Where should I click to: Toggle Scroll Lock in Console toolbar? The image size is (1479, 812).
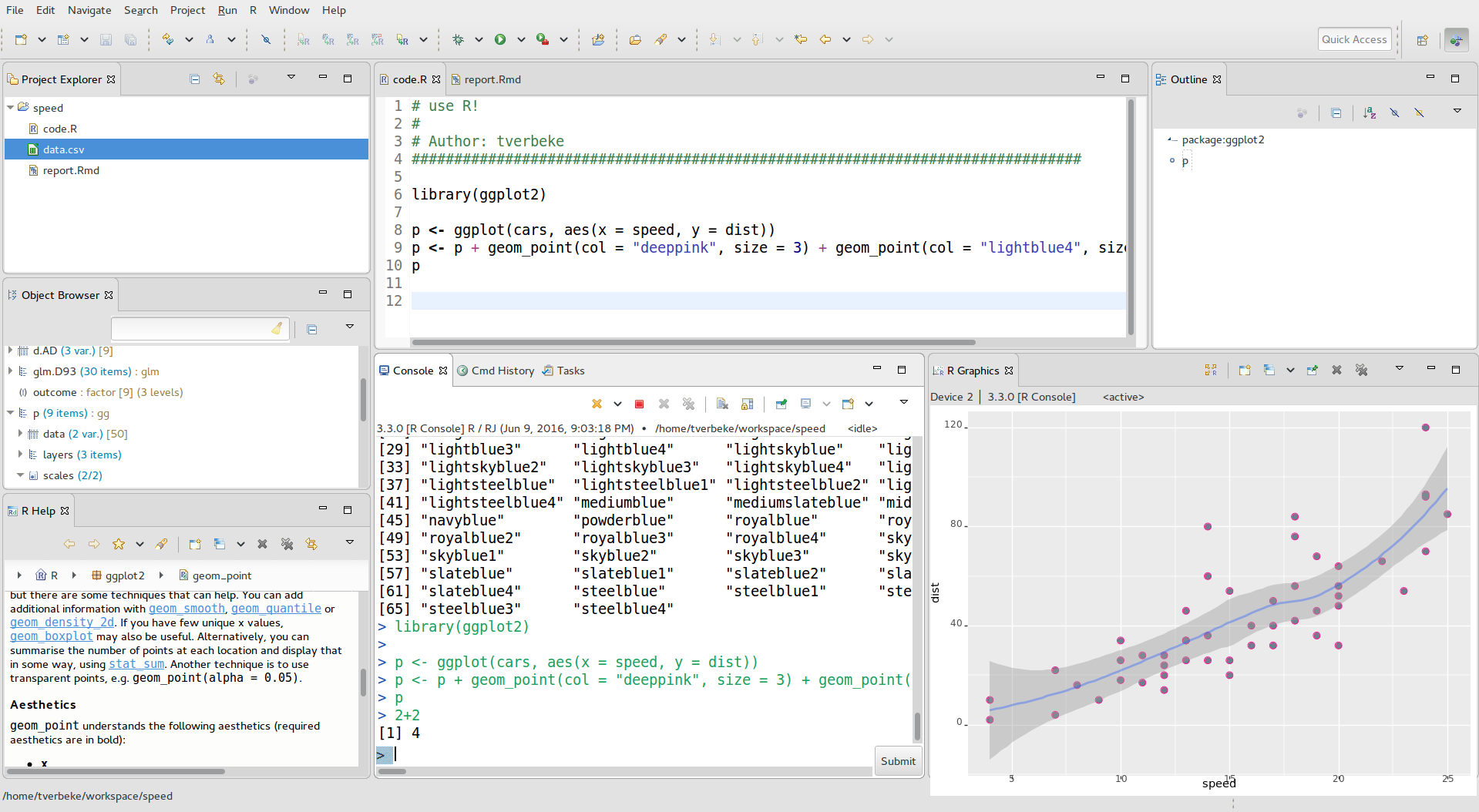point(747,404)
